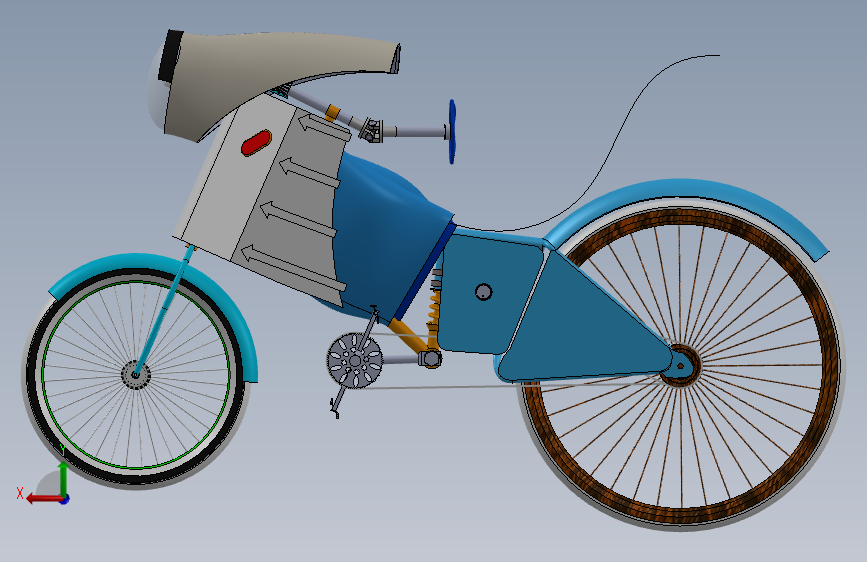Click the green Y axis arrow of triad
The width and height of the screenshot is (867, 562).
[x=64, y=478]
